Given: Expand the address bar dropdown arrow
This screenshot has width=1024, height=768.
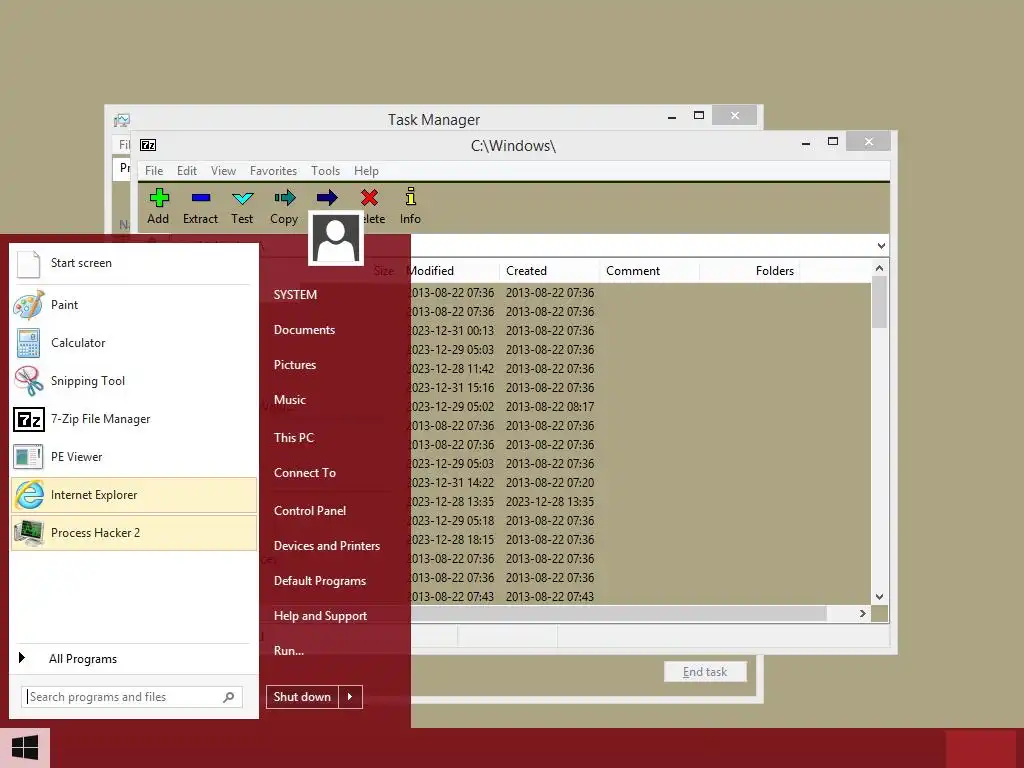Looking at the screenshot, I should coord(881,246).
